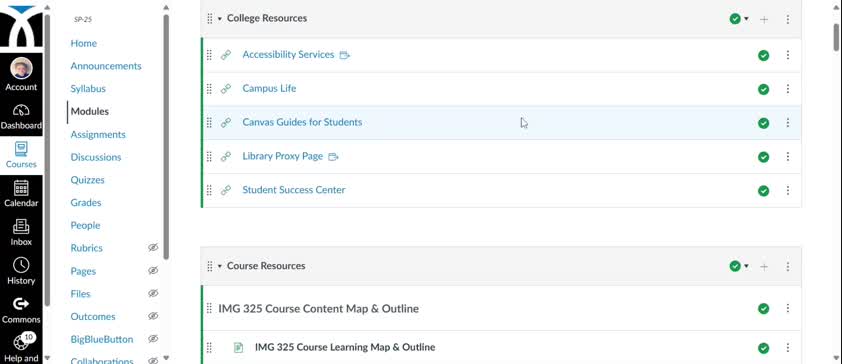842x364 pixels.
Task: Click the college logo at top left
Action: coord(21,25)
